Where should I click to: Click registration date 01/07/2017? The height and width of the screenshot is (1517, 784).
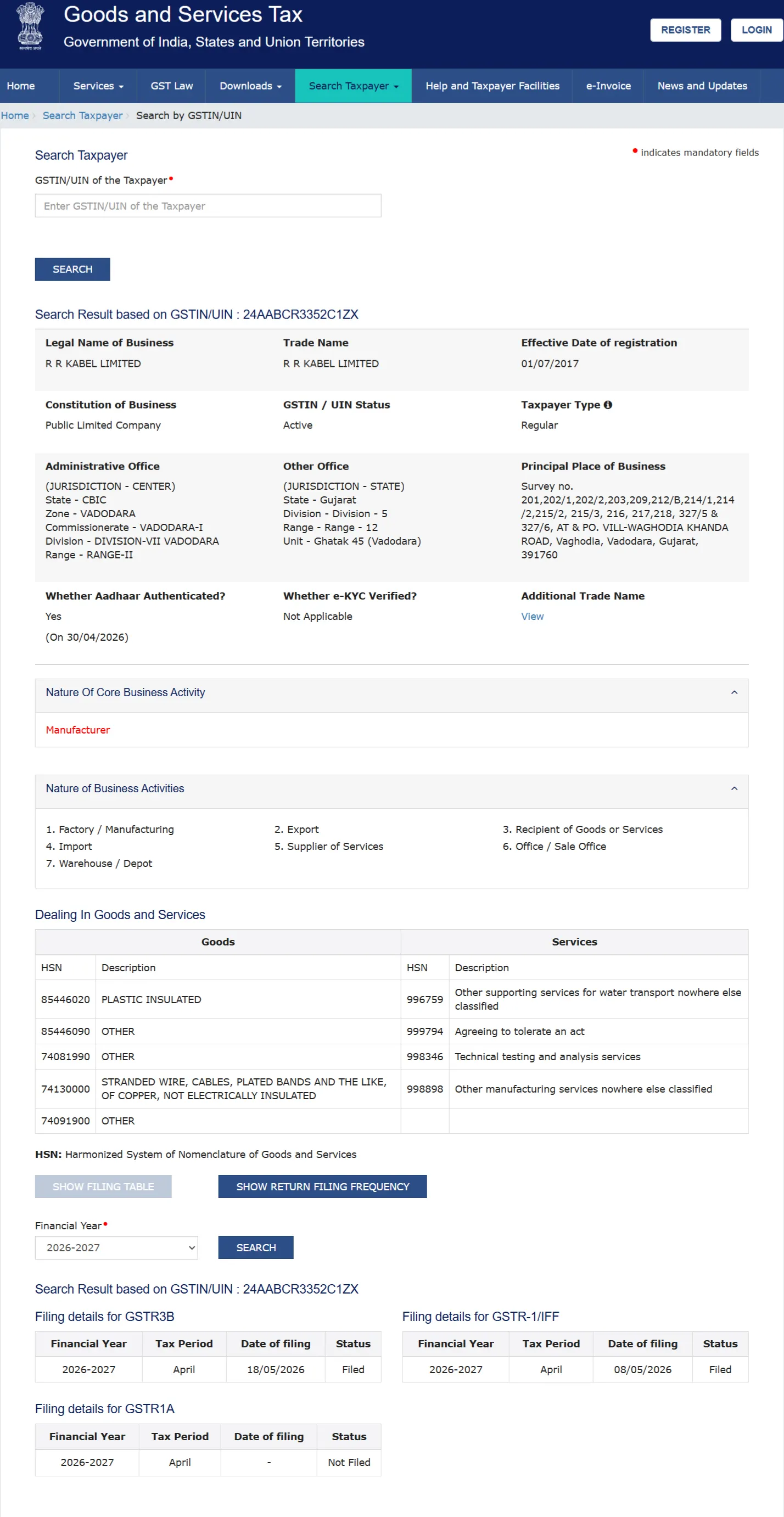click(x=550, y=363)
